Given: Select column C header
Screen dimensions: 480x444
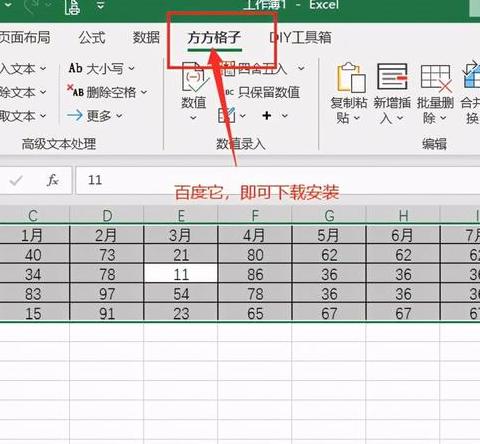Looking at the screenshot, I should pyautogui.click(x=33, y=215).
